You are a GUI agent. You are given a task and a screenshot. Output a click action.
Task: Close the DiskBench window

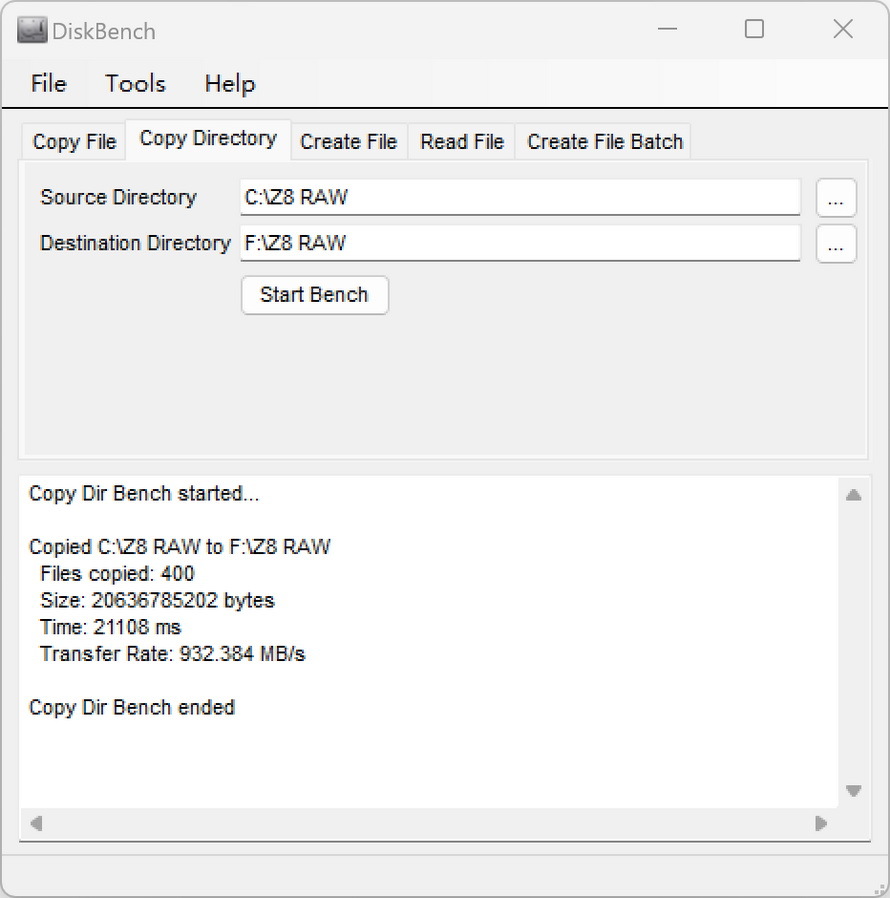tap(843, 29)
